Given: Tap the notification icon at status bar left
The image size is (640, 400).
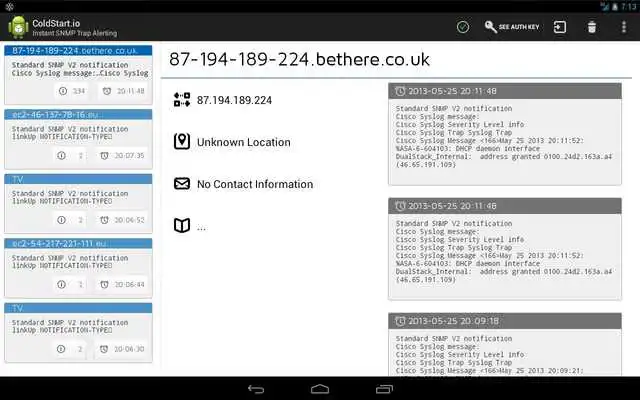Looking at the screenshot, I should 10,7.
